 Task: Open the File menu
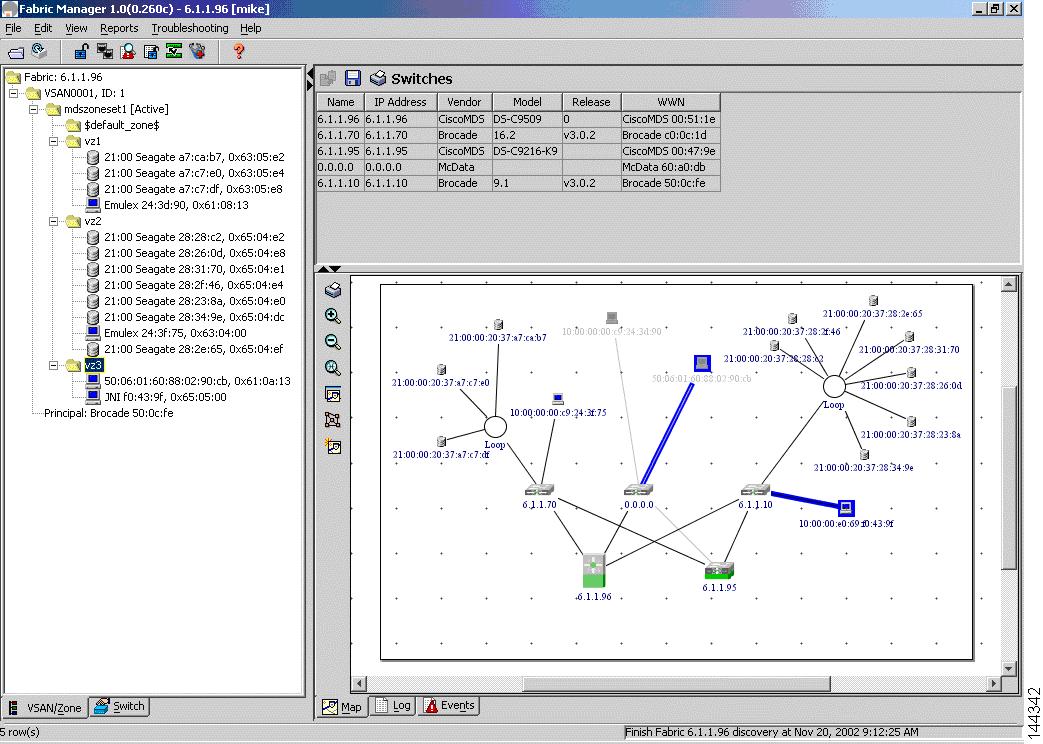click(x=13, y=28)
